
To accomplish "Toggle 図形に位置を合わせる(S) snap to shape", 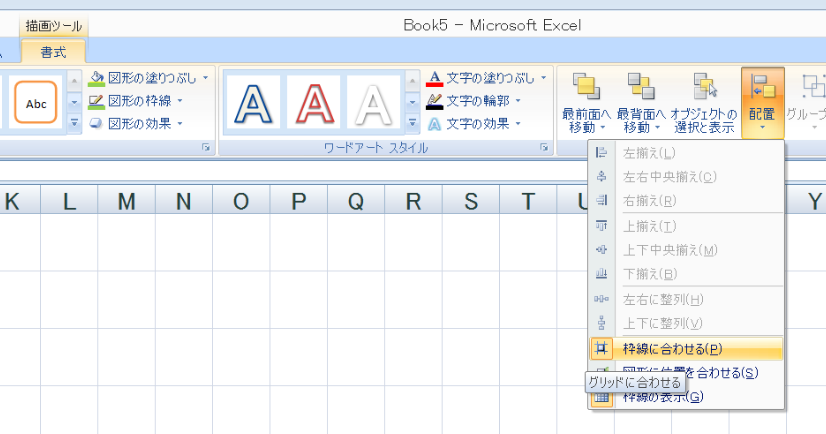I will (686, 372).
